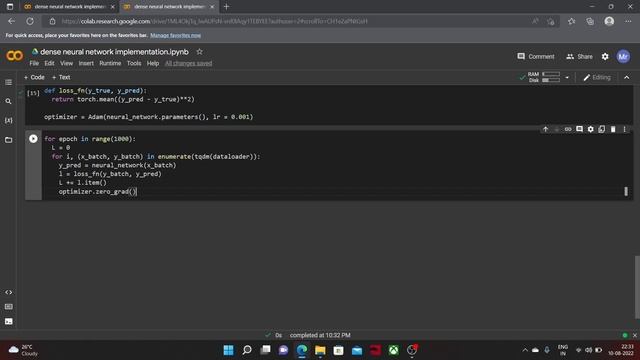The width and height of the screenshot is (640, 360).
Task: Open the find and replace search icon
Action: [x=9, y=101]
